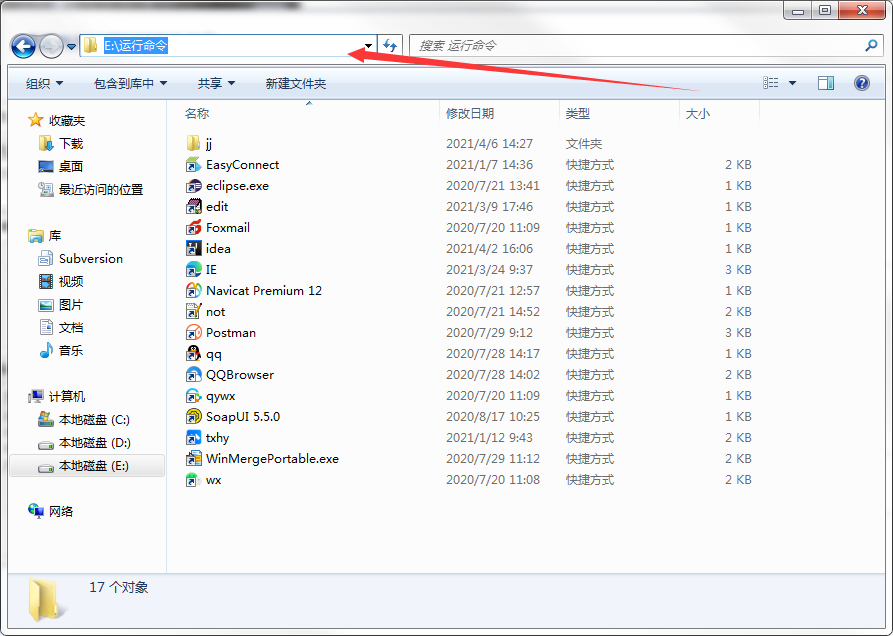Select the wx shortcut icon

pyautogui.click(x=194, y=479)
